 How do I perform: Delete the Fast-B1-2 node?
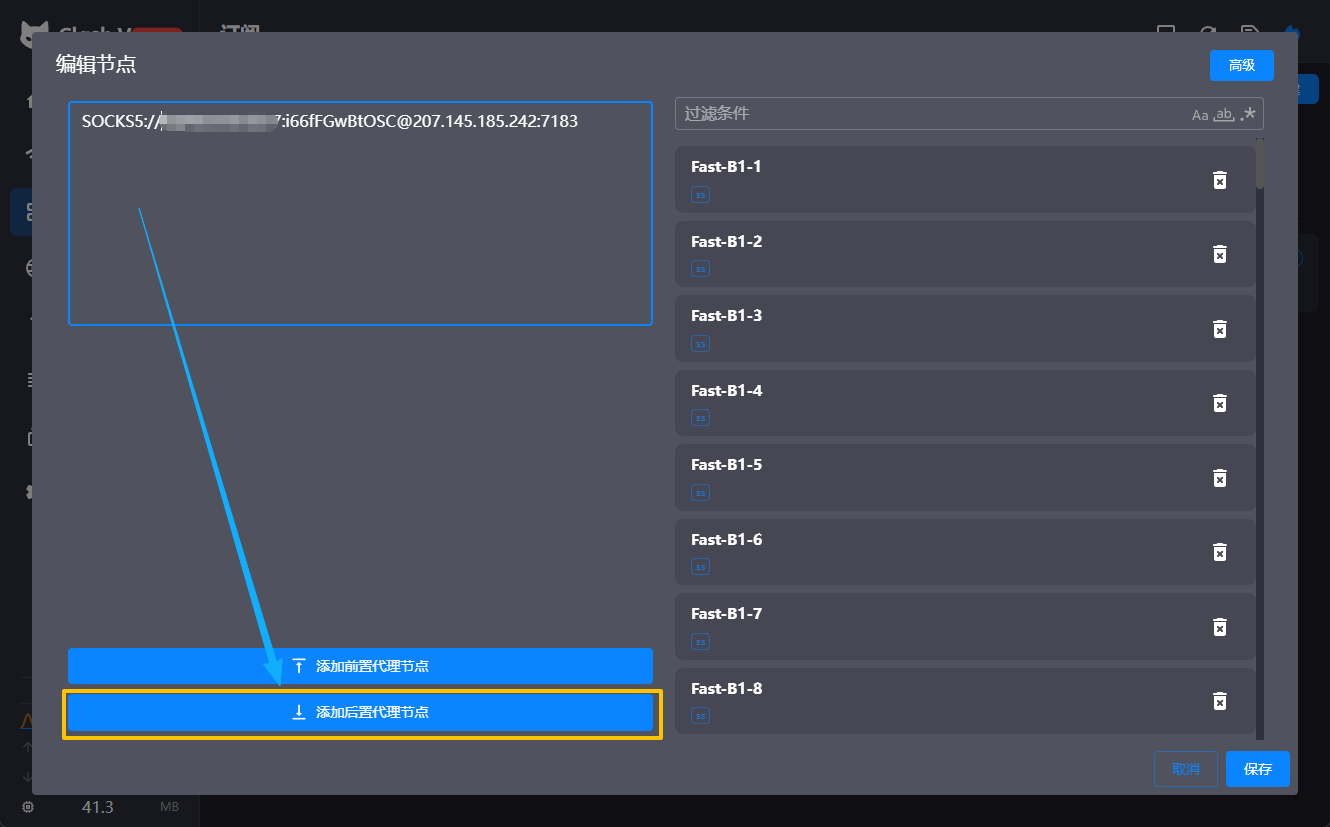[1220, 254]
